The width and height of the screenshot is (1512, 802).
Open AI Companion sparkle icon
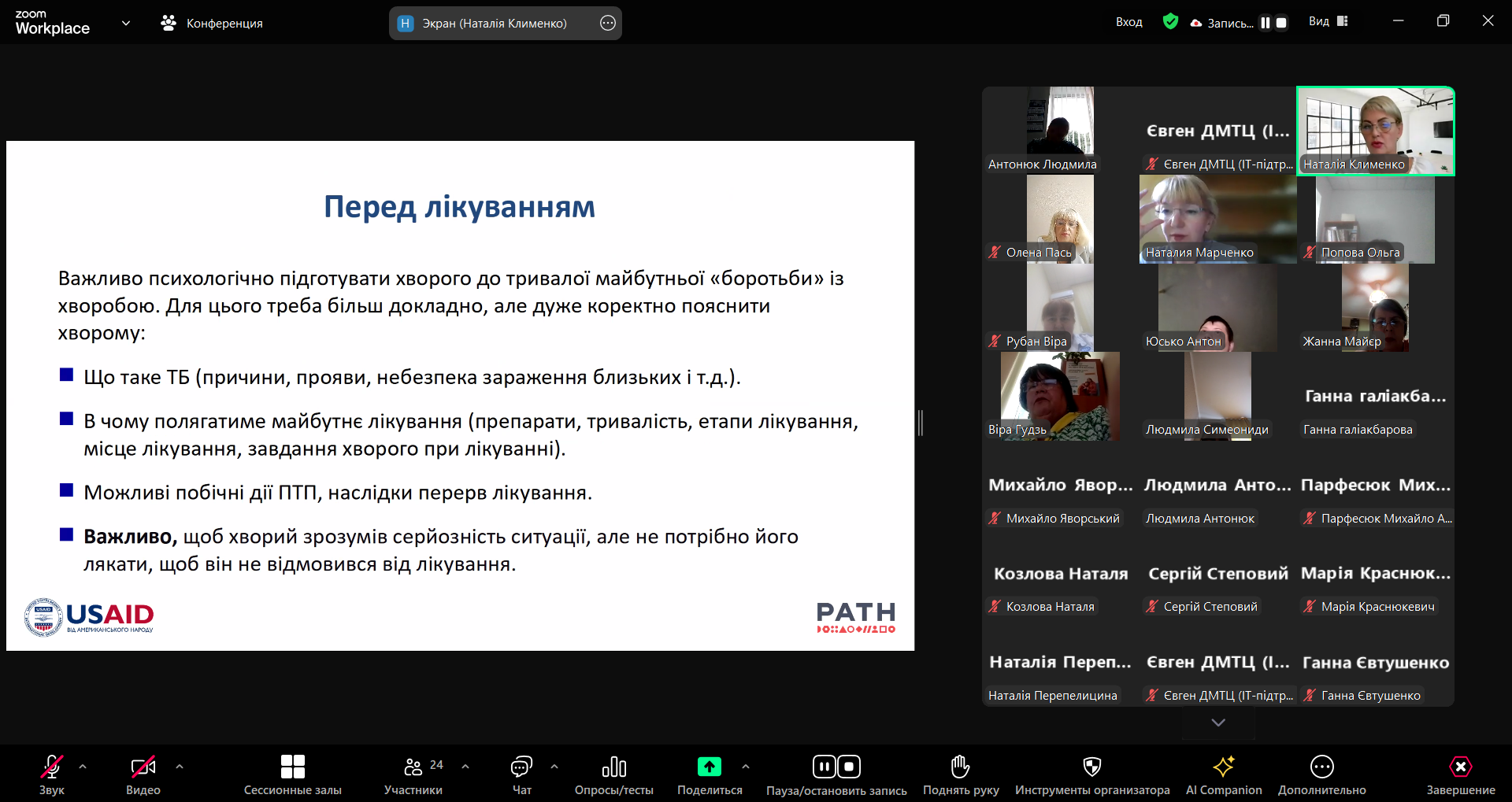point(1223,767)
